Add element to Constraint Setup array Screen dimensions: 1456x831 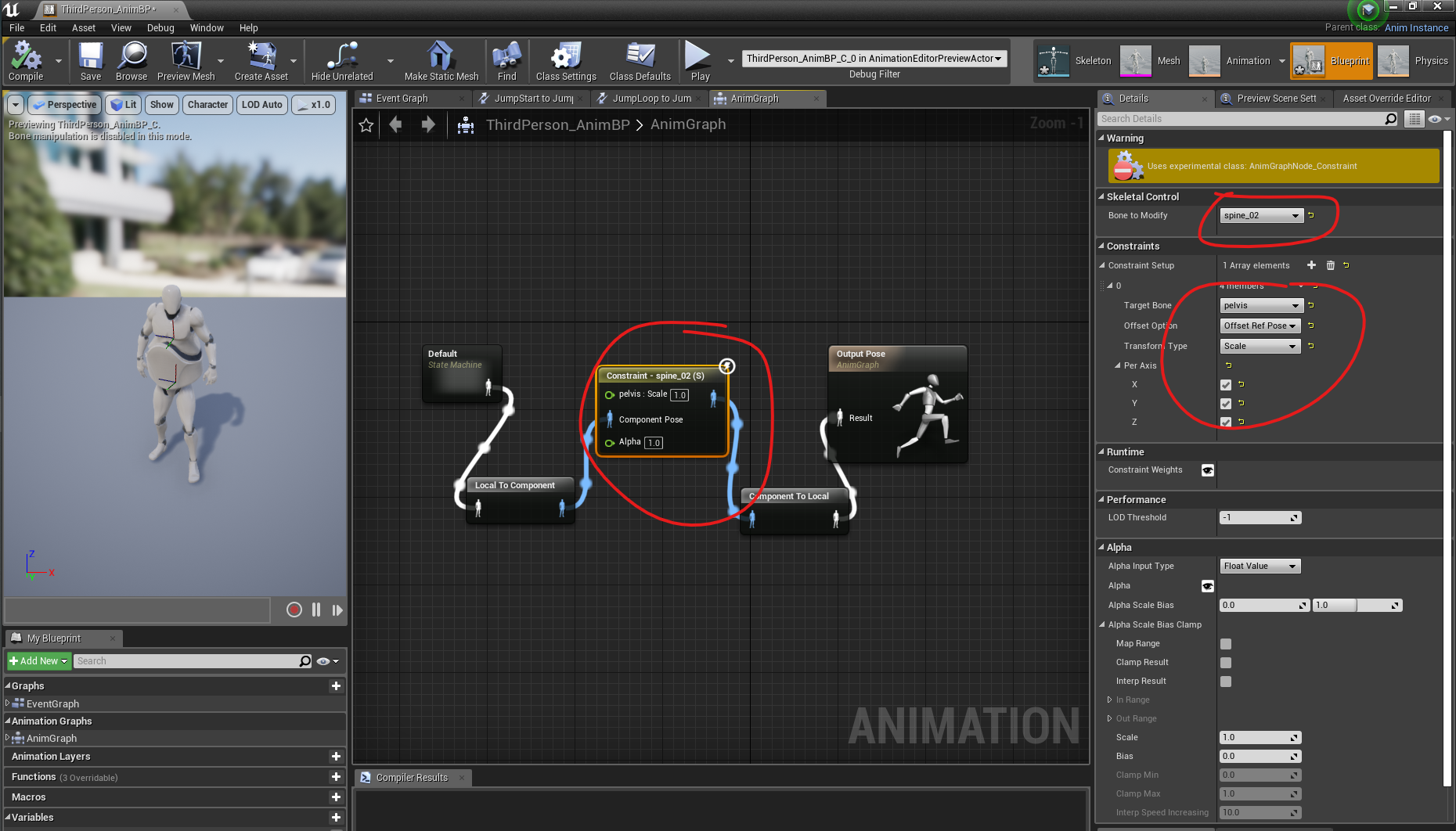[1311, 265]
